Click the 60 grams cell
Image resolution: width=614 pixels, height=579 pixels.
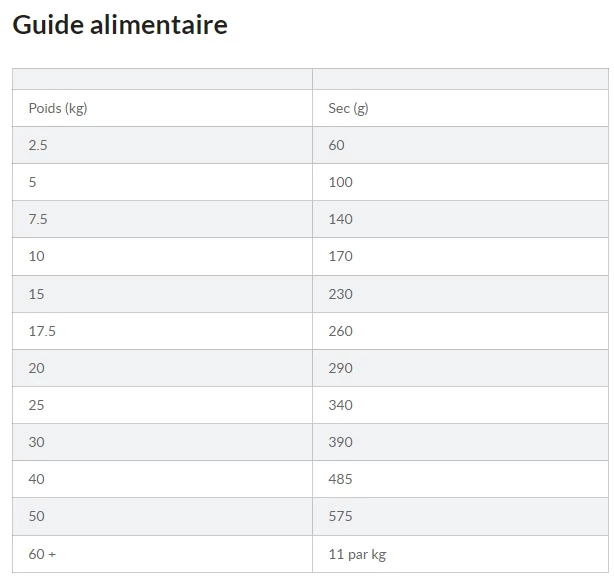click(x=336, y=145)
